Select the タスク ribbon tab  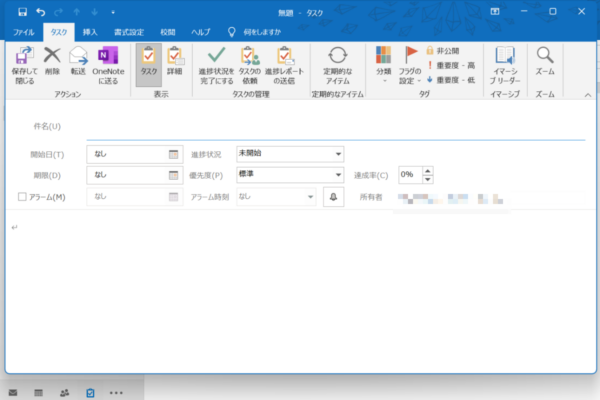click(59, 32)
